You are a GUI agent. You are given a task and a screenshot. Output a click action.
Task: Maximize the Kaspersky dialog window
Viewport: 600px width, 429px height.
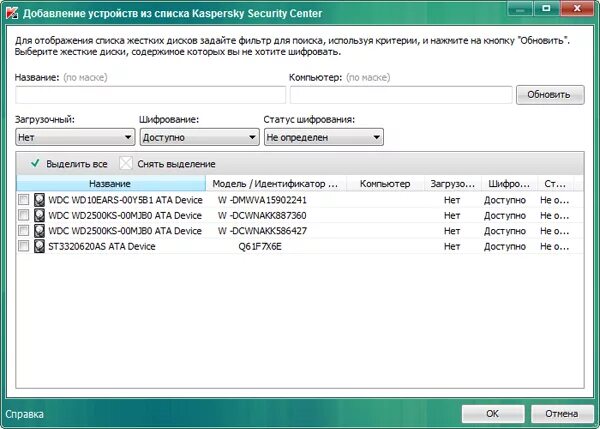[x=546, y=8]
